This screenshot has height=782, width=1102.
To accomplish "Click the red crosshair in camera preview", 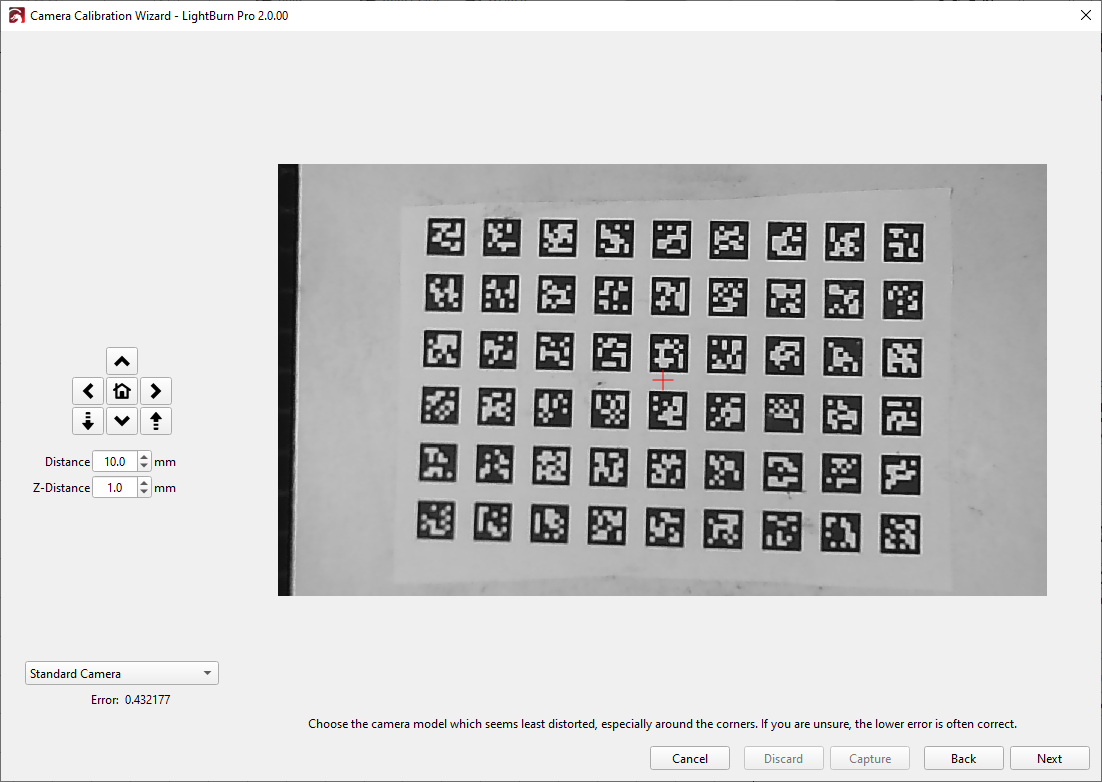I will click(662, 380).
